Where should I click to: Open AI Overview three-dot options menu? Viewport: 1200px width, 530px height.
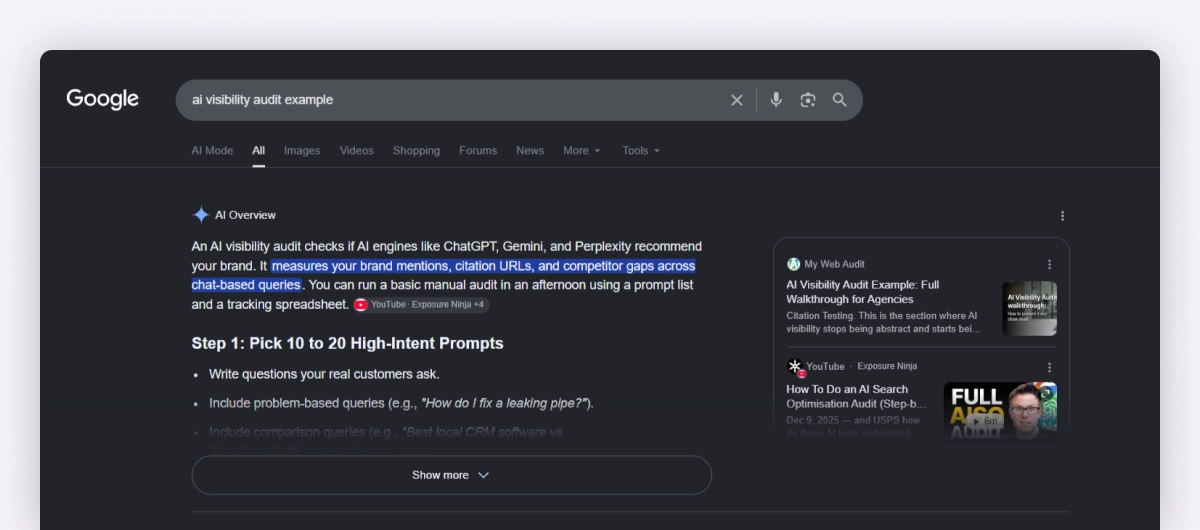[1062, 215]
